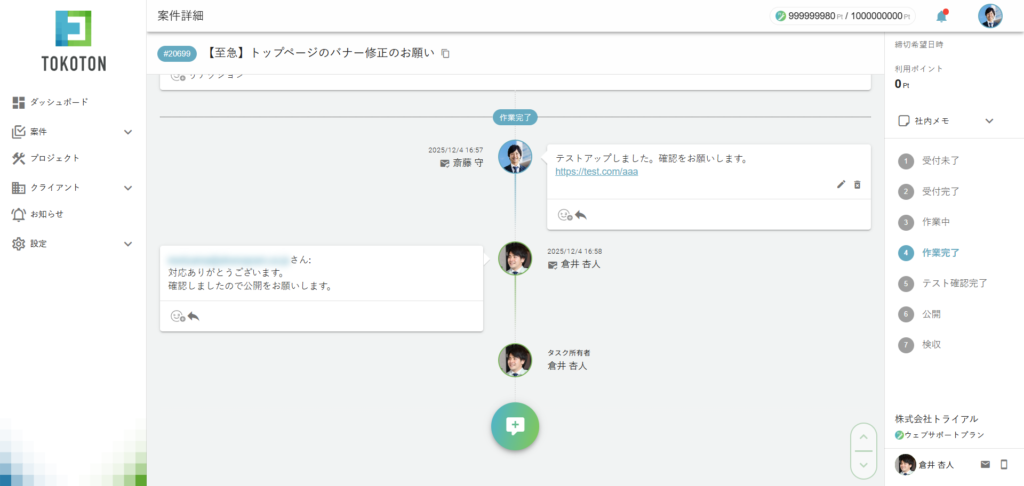Expand the 社内メモ panel
Screen dimensions: 1024x486
pos(989,121)
